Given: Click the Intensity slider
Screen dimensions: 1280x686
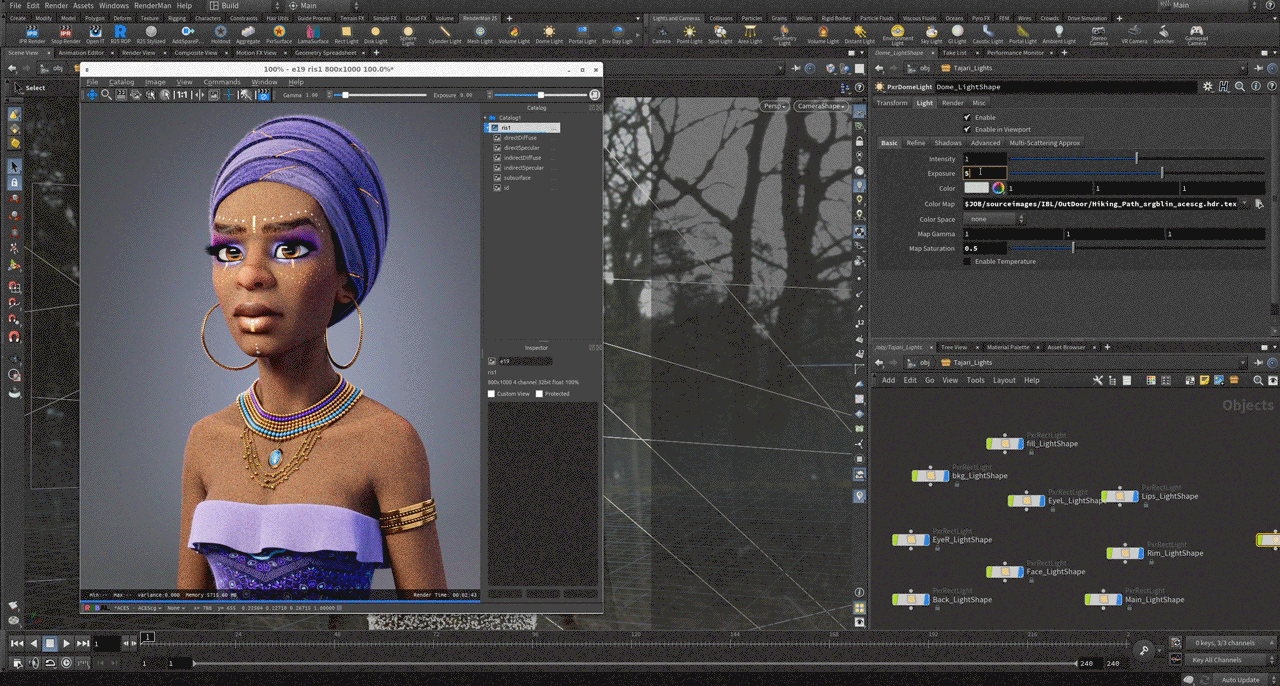Looking at the screenshot, I should click(1136, 159).
